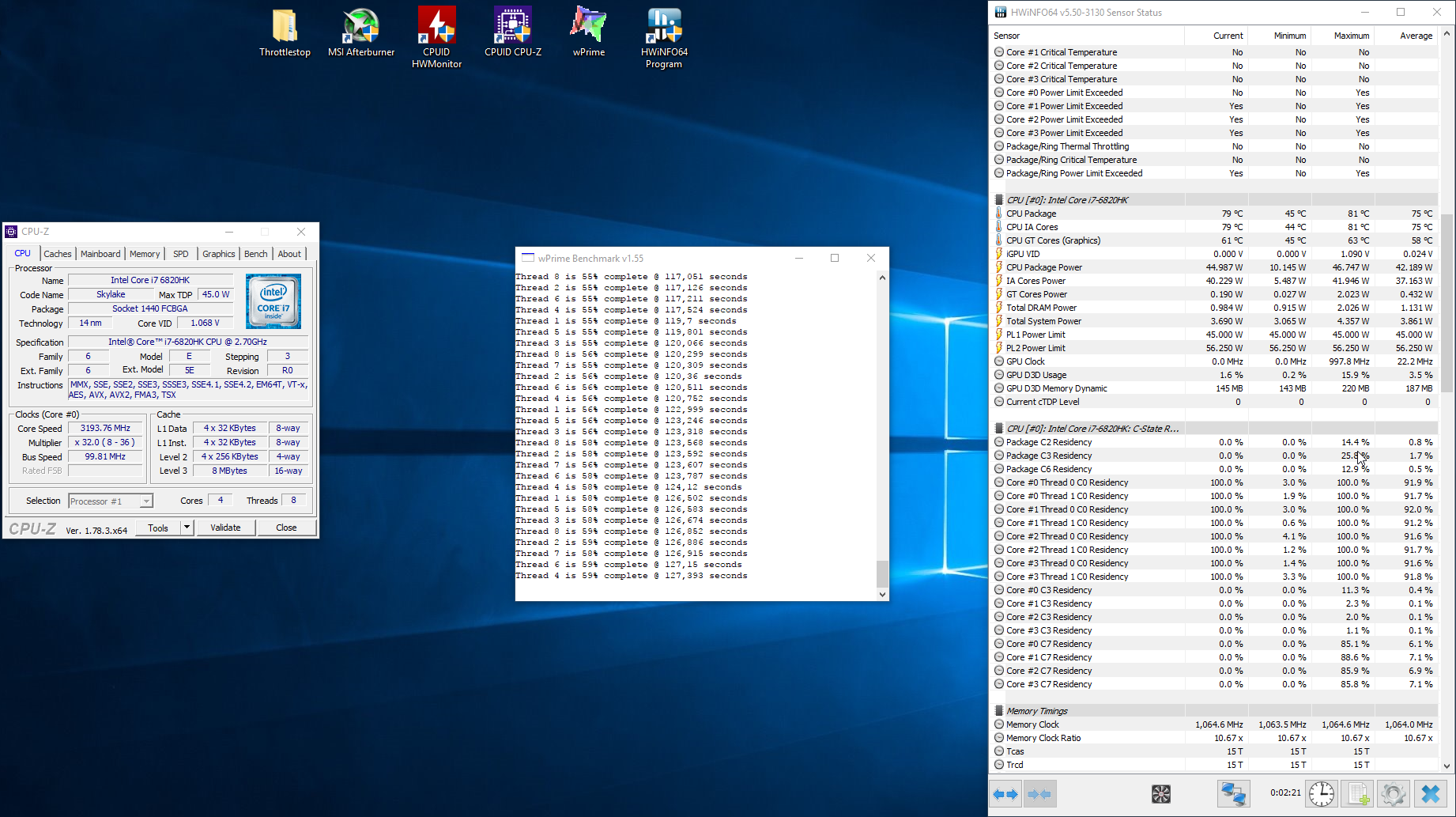Switch to Caches tab in CPU-Z
1456x817 pixels.
coord(58,254)
